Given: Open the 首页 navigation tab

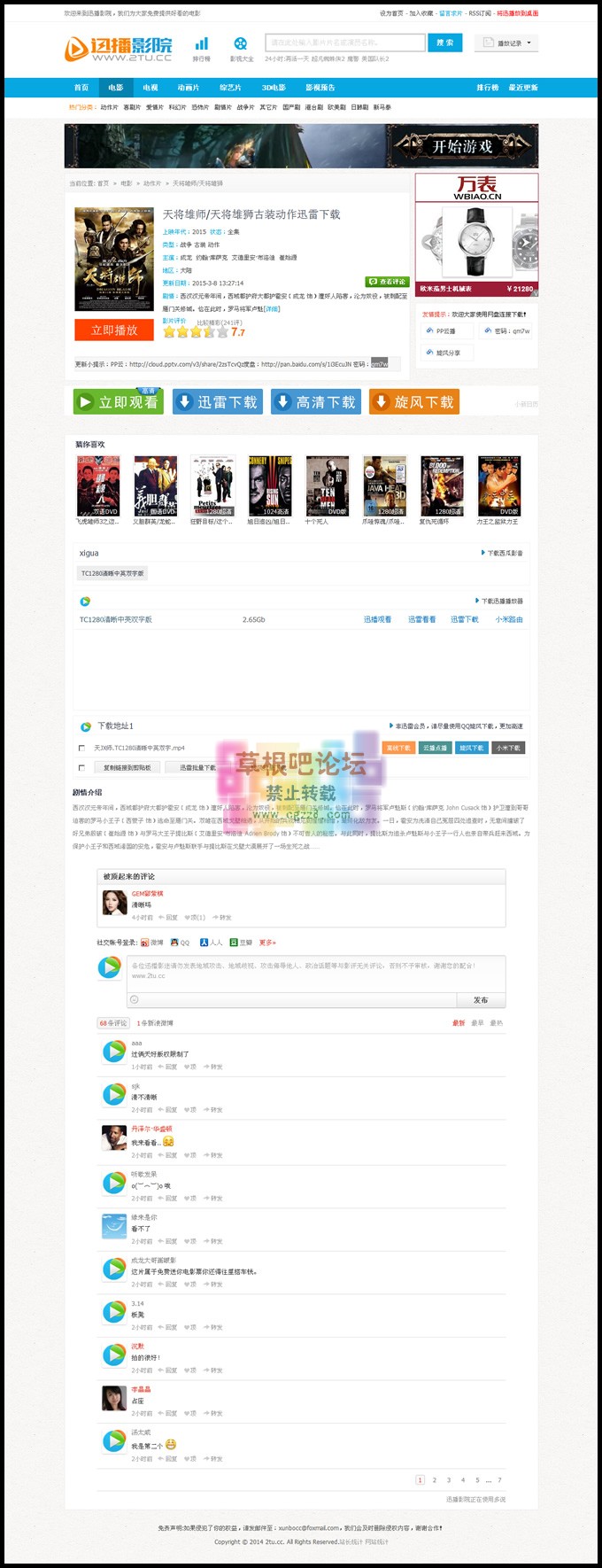Looking at the screenshot, I should pos(81,88).
